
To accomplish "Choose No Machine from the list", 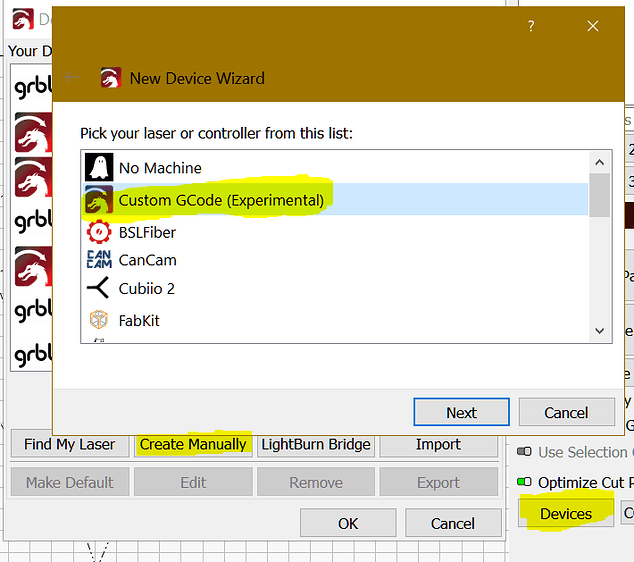I will point(335,167).
